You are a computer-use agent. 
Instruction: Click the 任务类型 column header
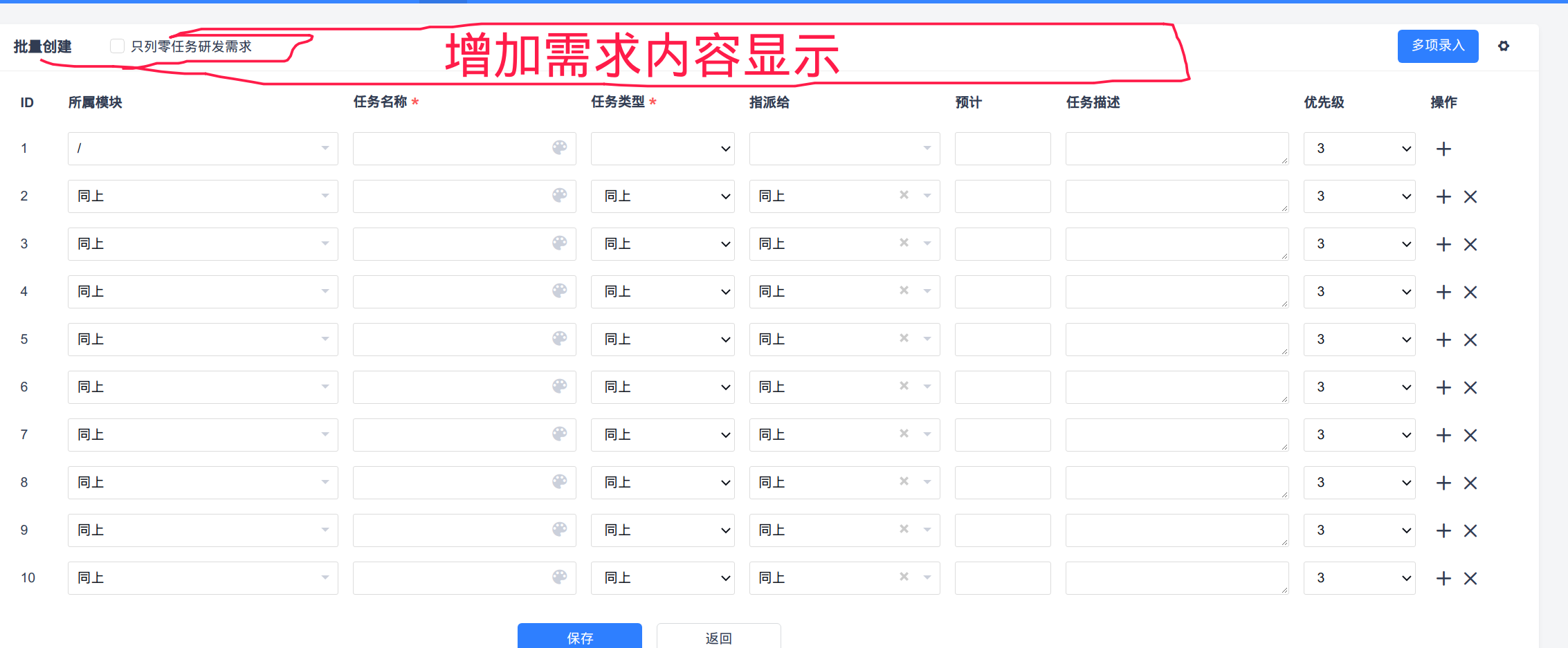point(618,102)
